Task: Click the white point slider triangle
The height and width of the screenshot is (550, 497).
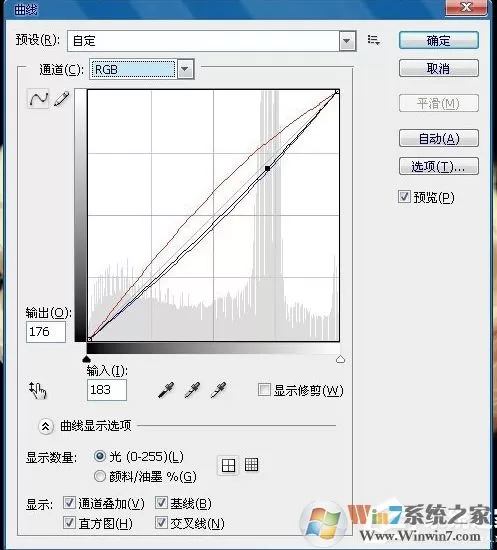Action: [x=340, y=359]
